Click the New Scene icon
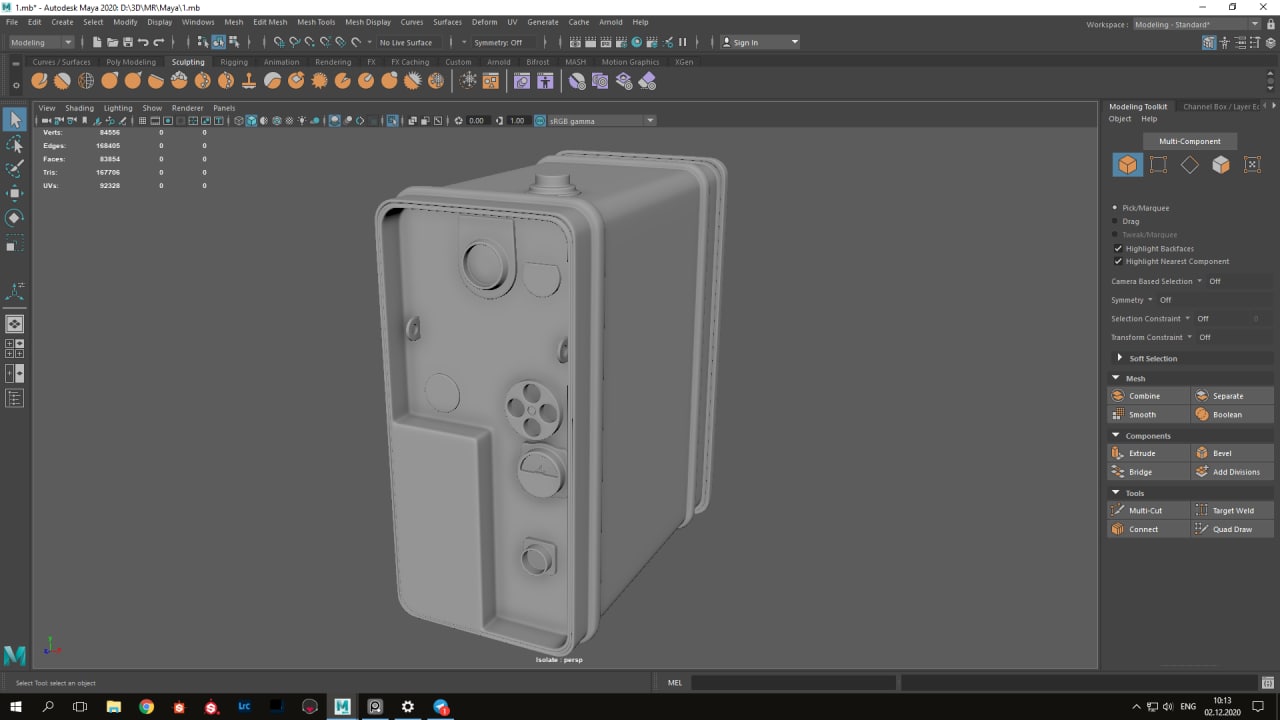 97,42
